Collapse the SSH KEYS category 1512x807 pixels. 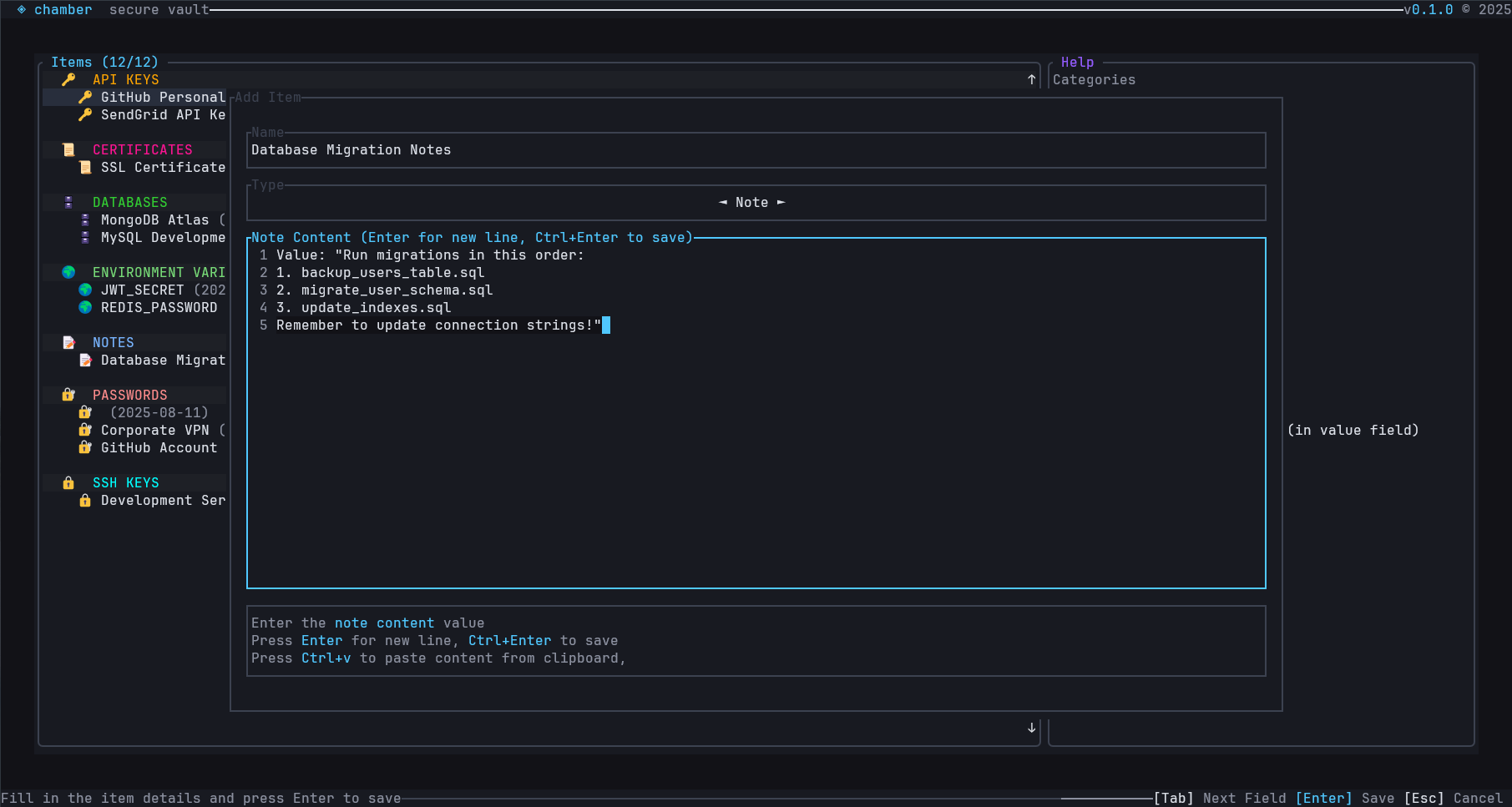(x=126, y=483)
